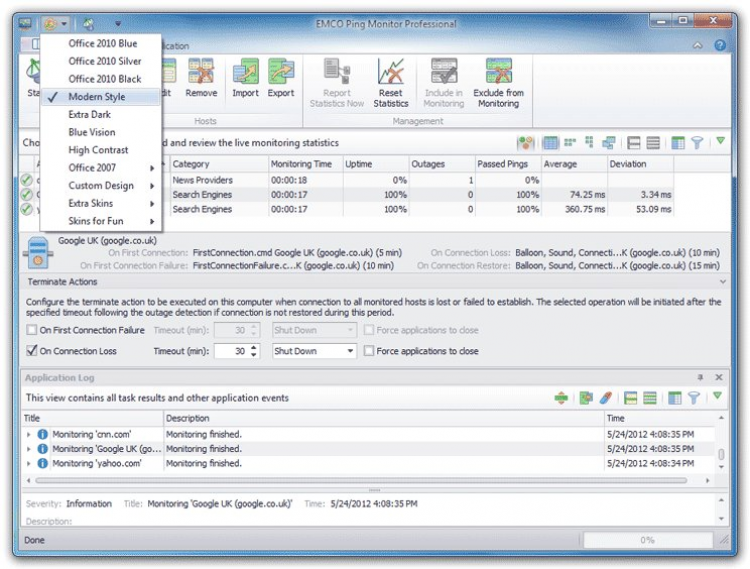Click the Remove hosts ribbon icon

tap(201, 71)
